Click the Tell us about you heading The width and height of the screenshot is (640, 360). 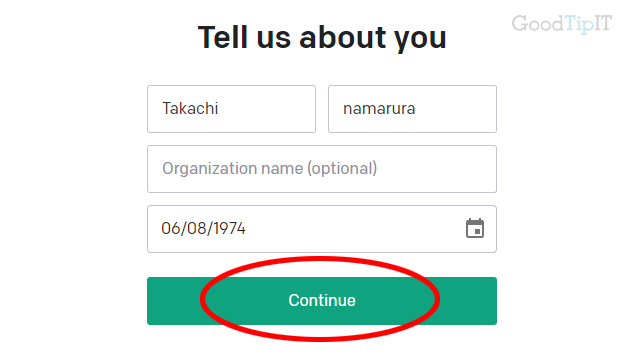pyautogui.click(x=322, y=38)
